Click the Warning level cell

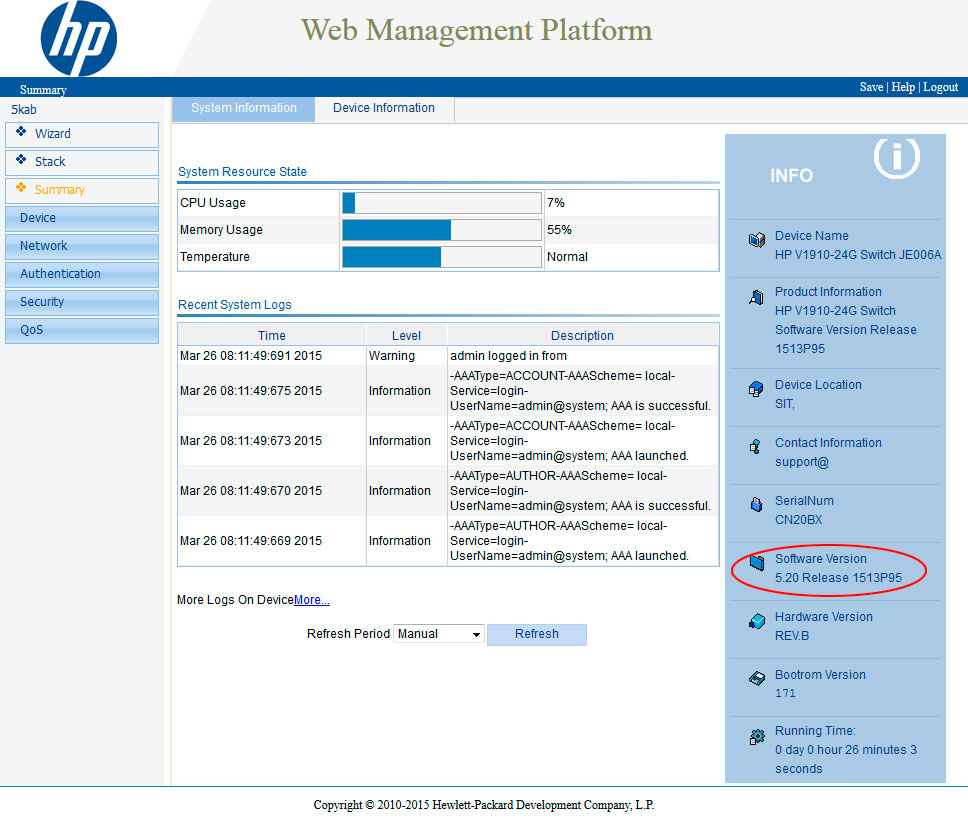click(x=392, y=356)
